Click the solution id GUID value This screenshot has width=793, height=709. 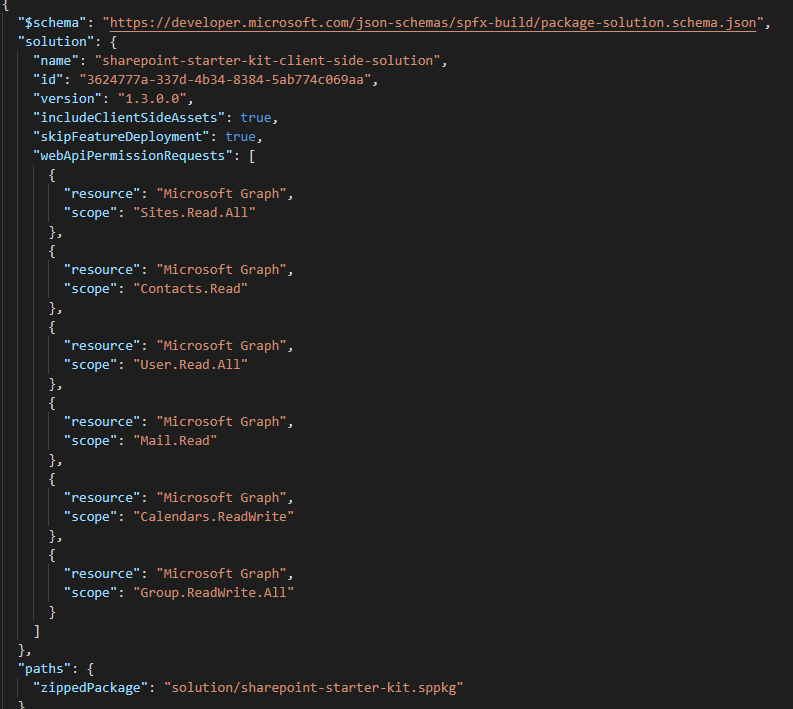[x=225, y=79]
